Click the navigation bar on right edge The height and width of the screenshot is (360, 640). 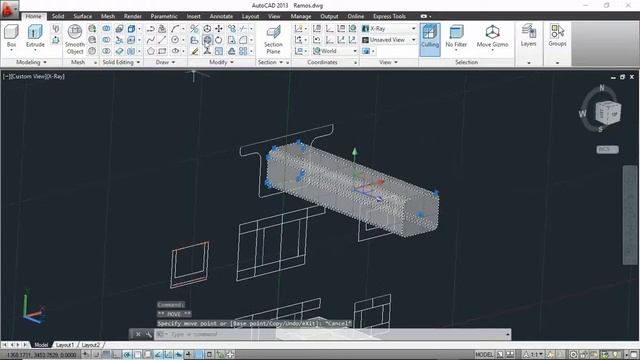630,216
